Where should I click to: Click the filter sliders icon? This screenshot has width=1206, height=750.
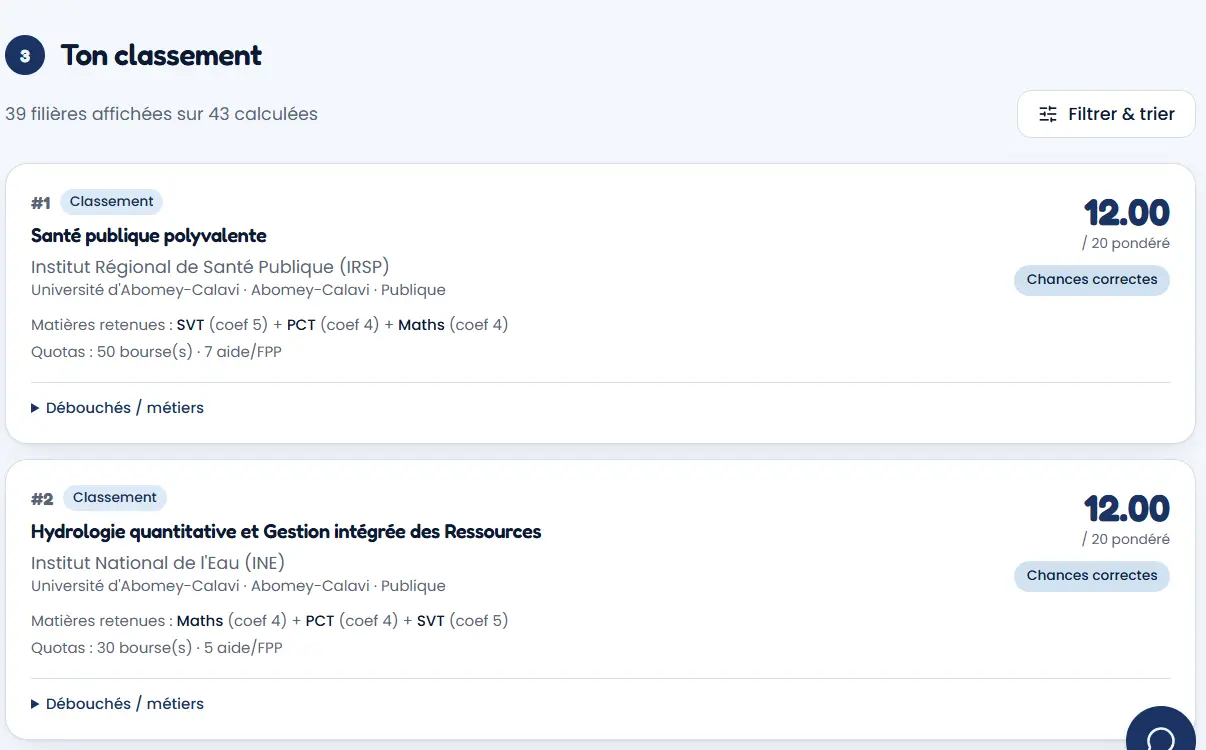point(1048,114)
